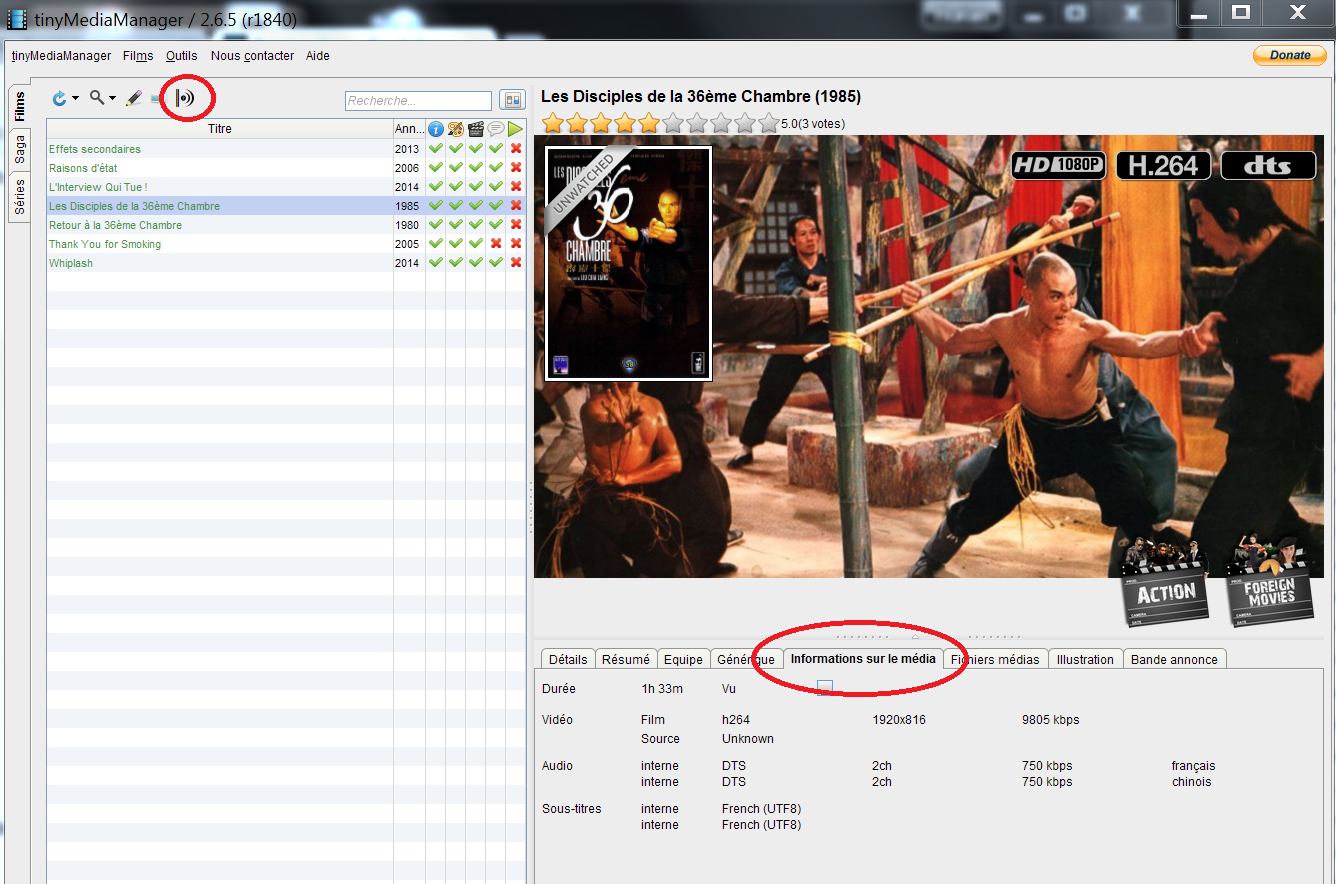Click the green play watched column header icon
Viewport: 1336px width, 884px height.
(x=515, y=129)
